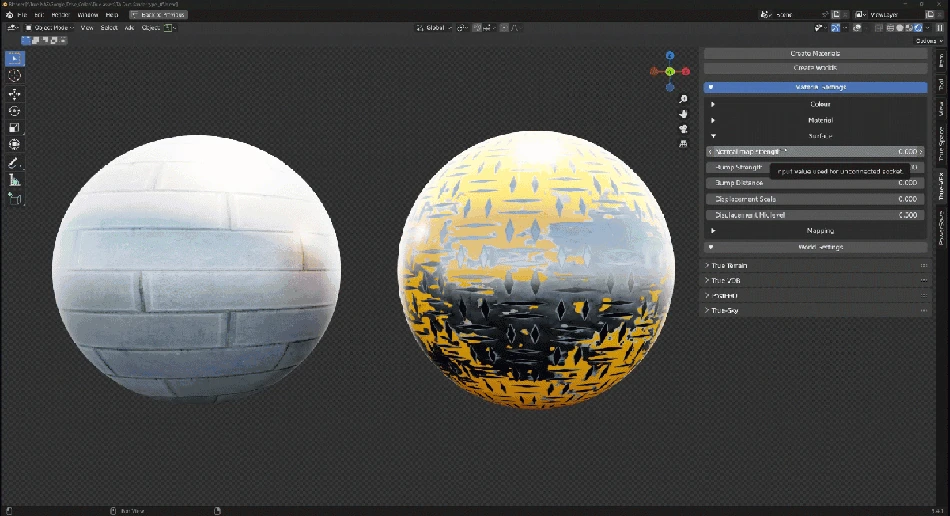Toggle camera view in the viewport
Viewport: 950px width, 516px height.
(683, 129)
